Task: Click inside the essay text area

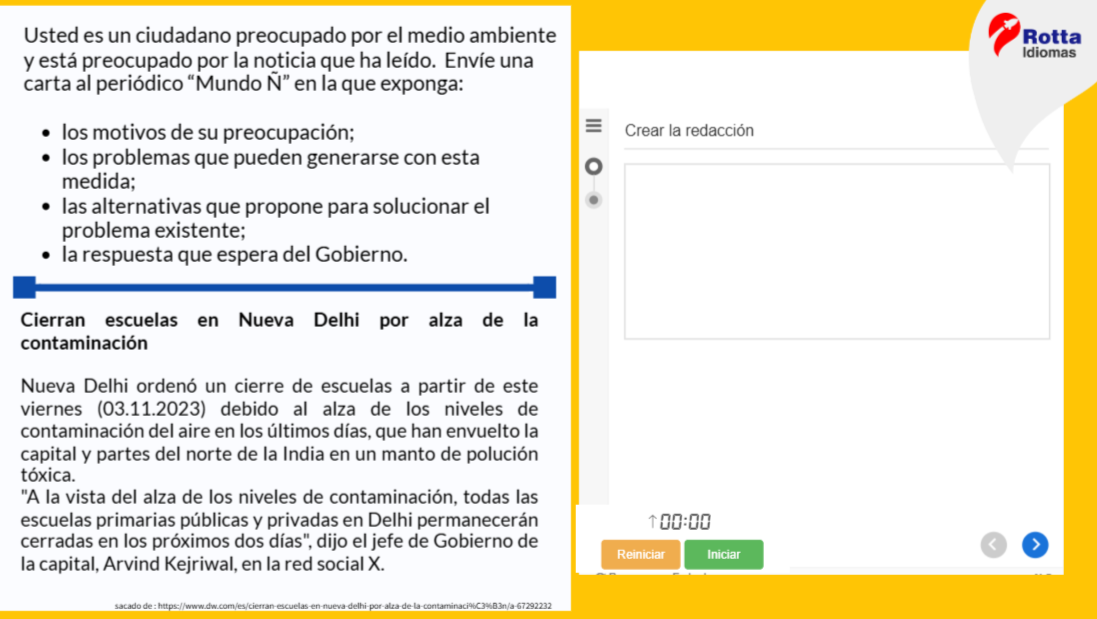Action: 836,251
